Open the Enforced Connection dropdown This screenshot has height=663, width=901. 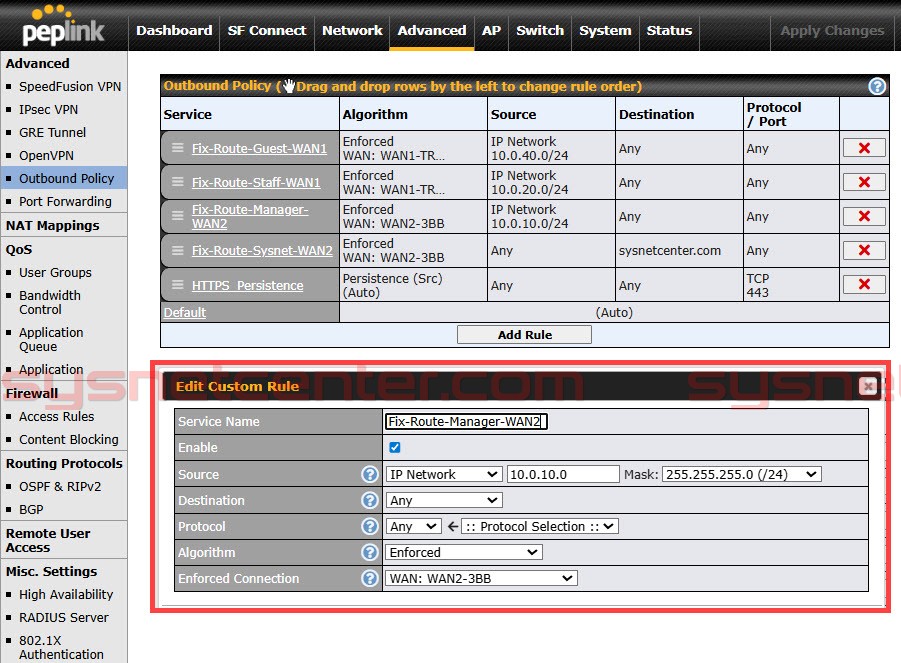pos(481,579)
